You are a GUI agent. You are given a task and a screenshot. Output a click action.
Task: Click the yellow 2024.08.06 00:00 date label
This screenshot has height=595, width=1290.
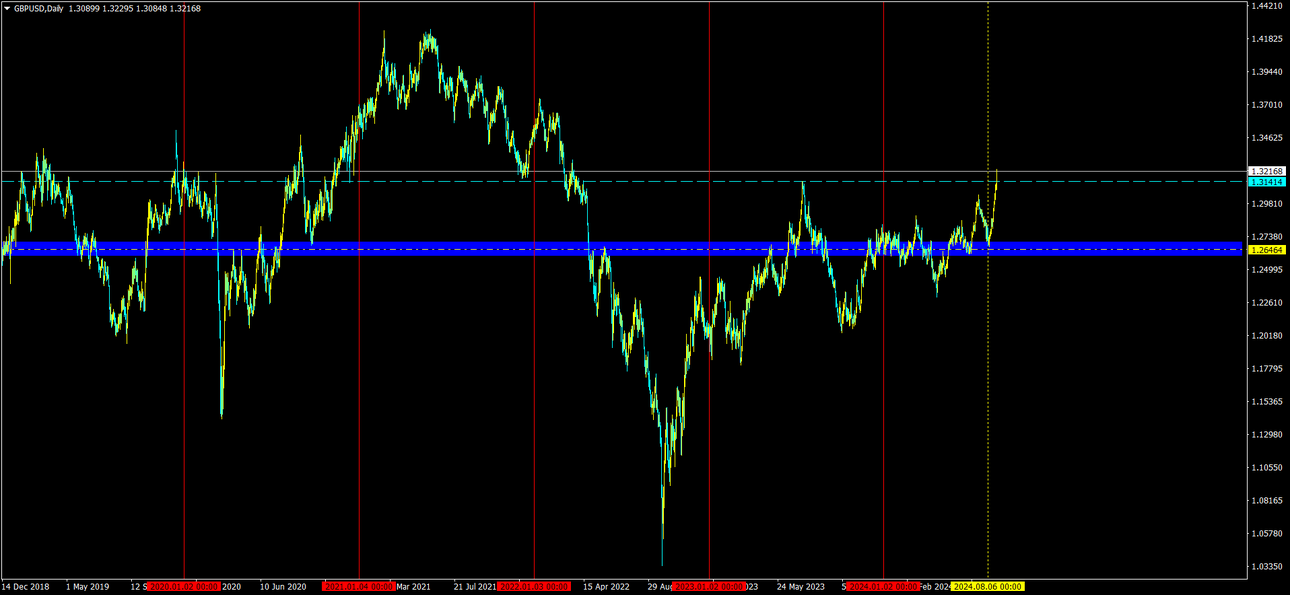pyautogui.click(x=988, y=587)
